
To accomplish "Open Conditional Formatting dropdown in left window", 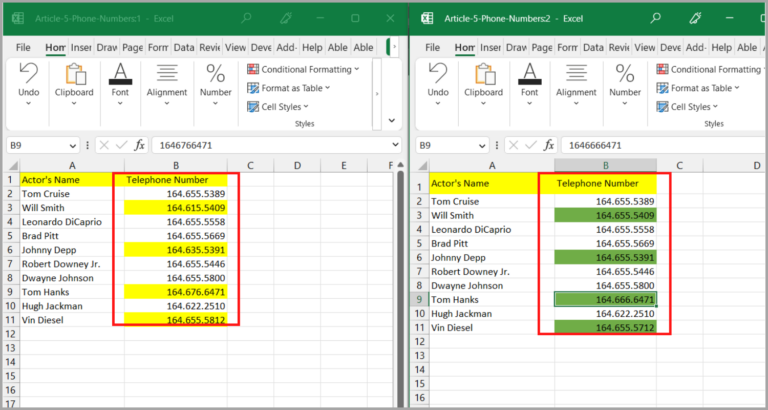I will pyautogui.click(x=307, y=69).
